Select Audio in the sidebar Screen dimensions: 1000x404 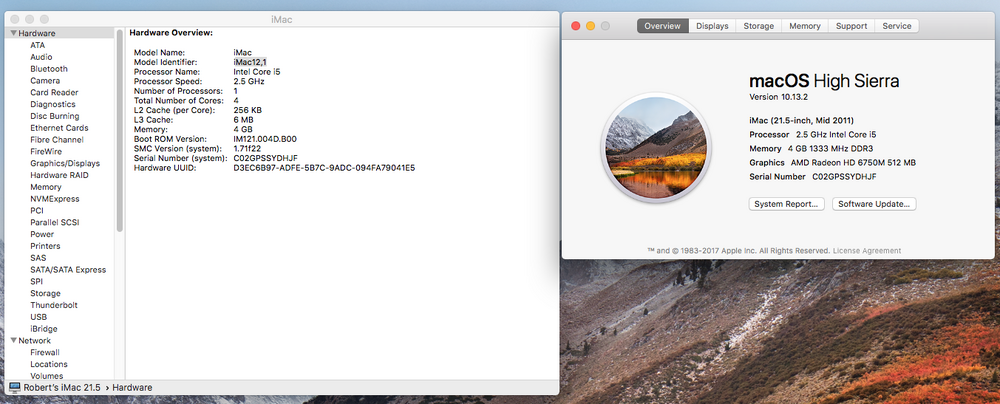[41, 57]
